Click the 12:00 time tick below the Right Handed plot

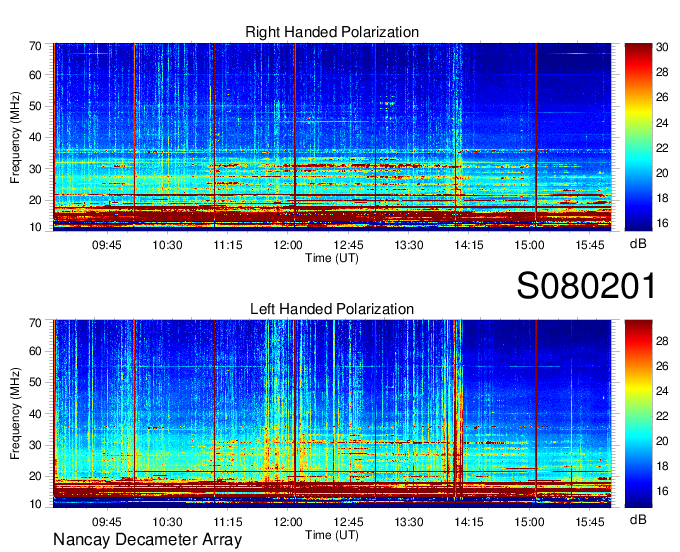click(288, 245)
